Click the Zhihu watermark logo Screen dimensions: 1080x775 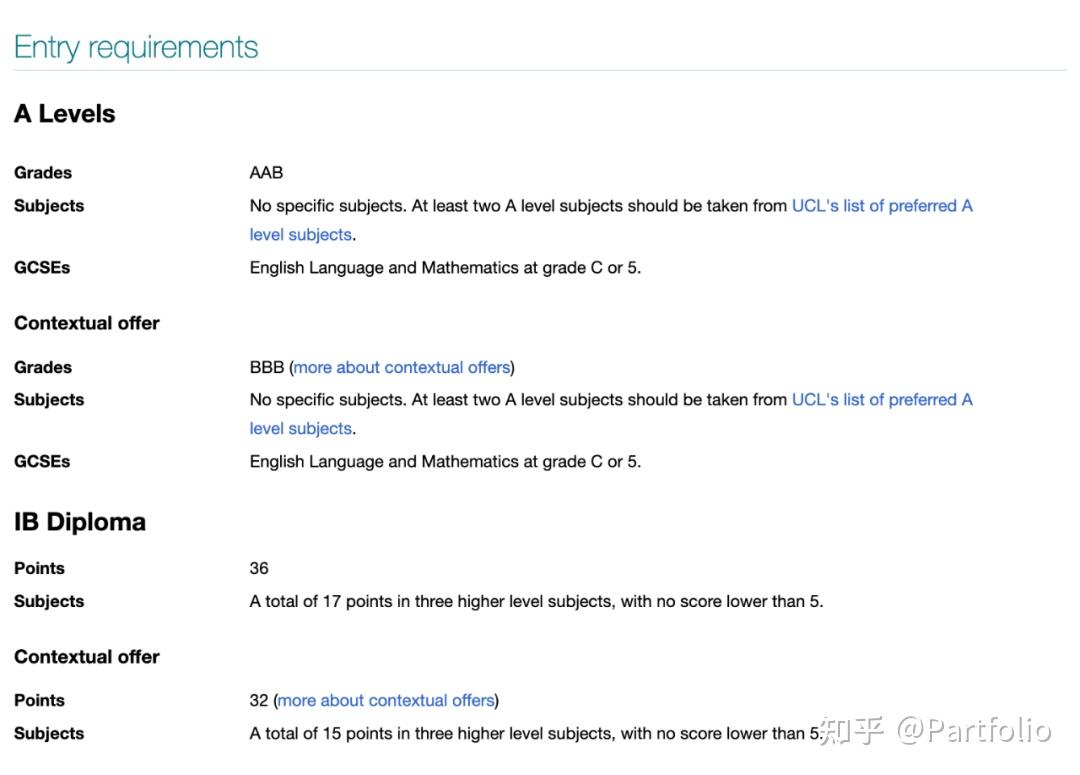(x=851, y=730)
